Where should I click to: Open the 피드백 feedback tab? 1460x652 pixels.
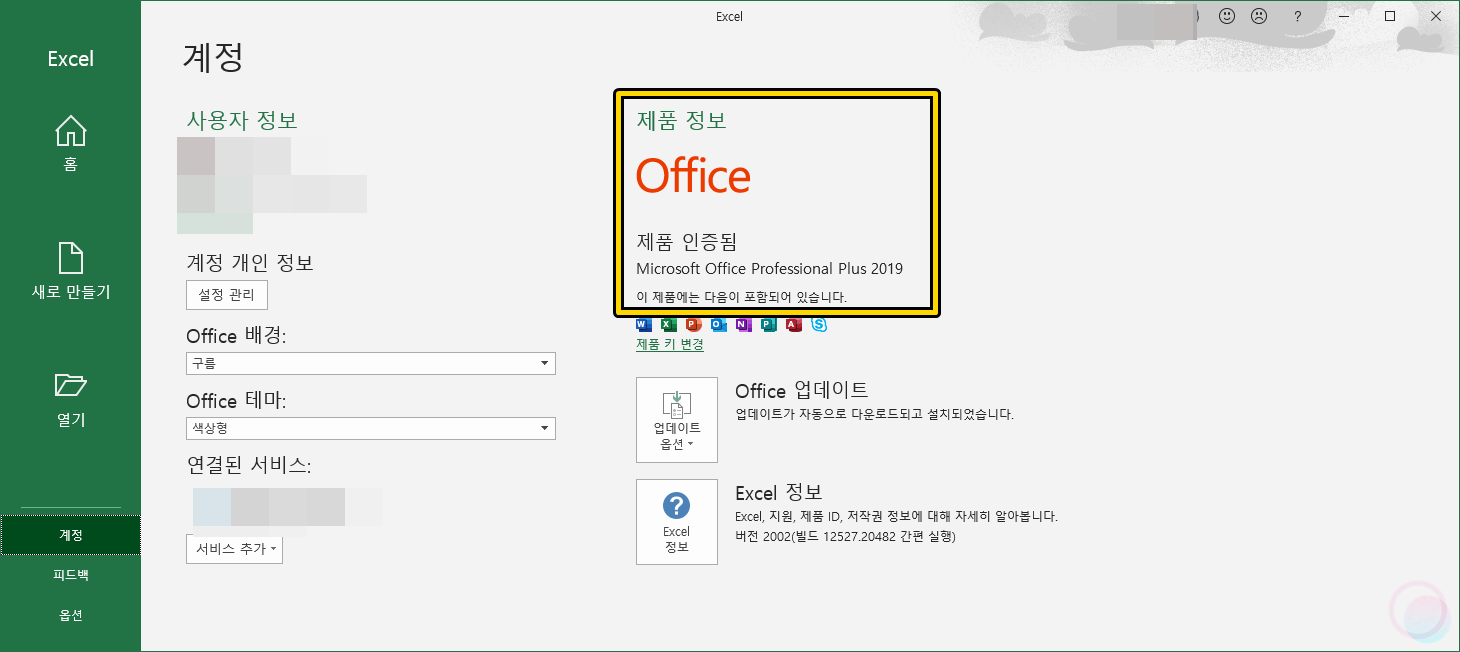coord(70,575)
